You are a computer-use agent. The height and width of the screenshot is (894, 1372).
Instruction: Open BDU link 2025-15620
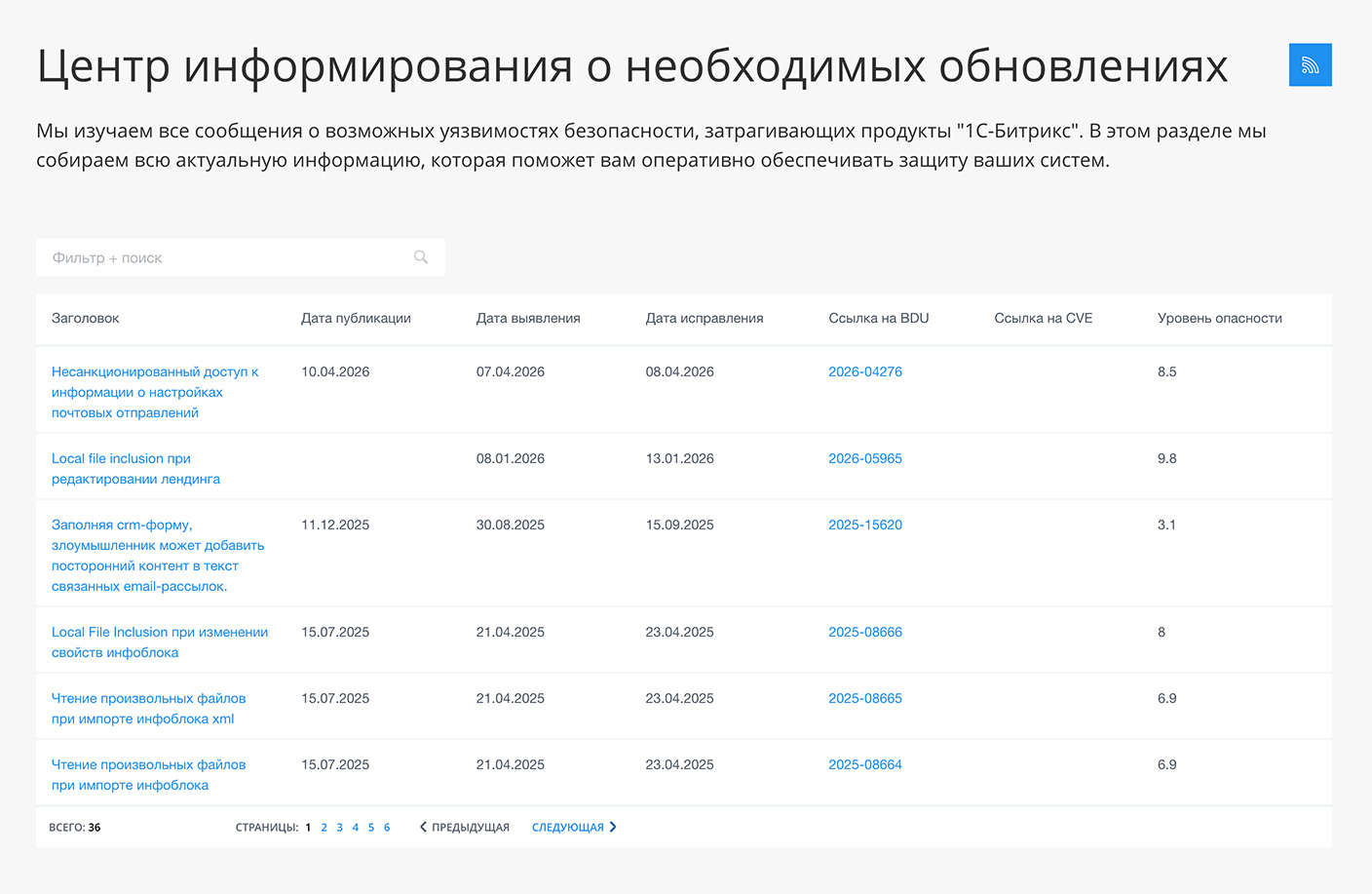(865, 525)
